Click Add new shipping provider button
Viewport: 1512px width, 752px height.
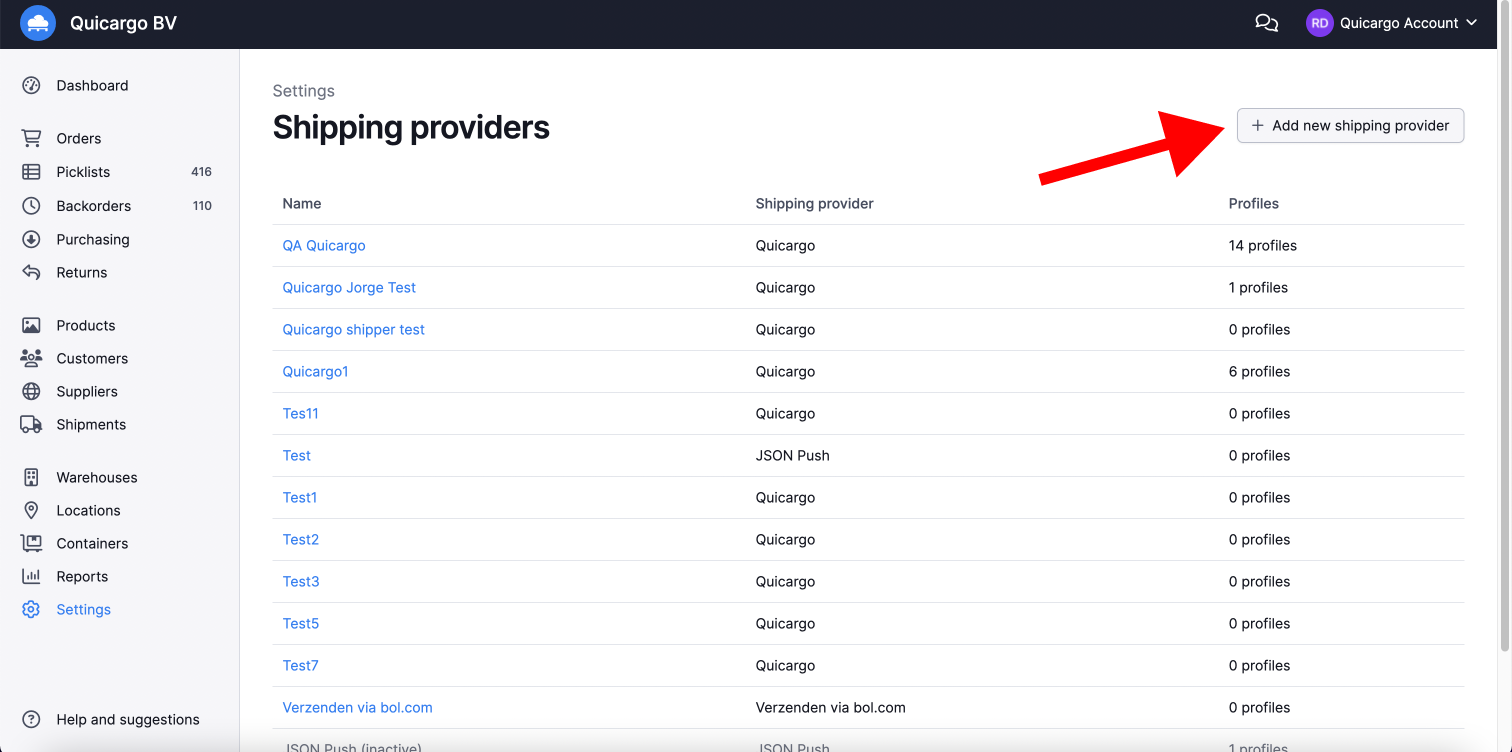point(1350,126)
